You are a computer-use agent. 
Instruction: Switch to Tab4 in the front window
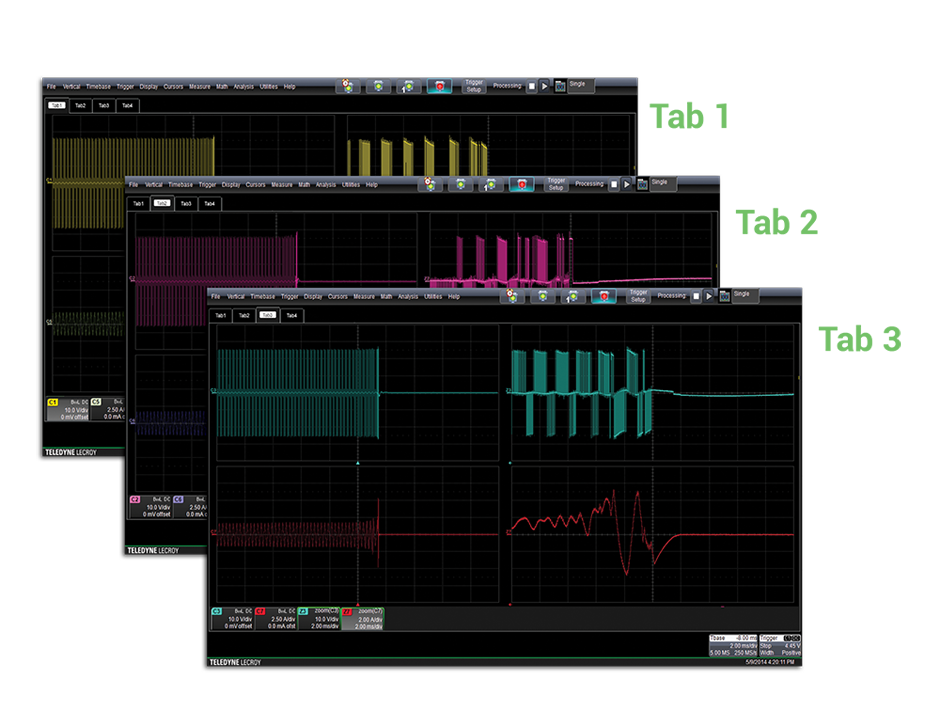tap(291, 315)
